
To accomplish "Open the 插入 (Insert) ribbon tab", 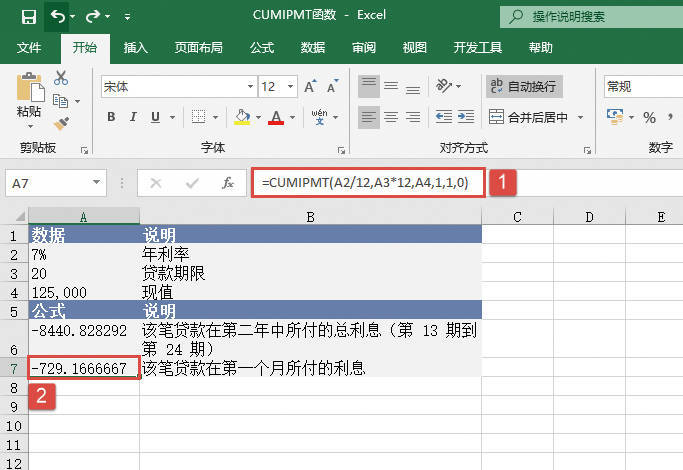I will (136, 47).
